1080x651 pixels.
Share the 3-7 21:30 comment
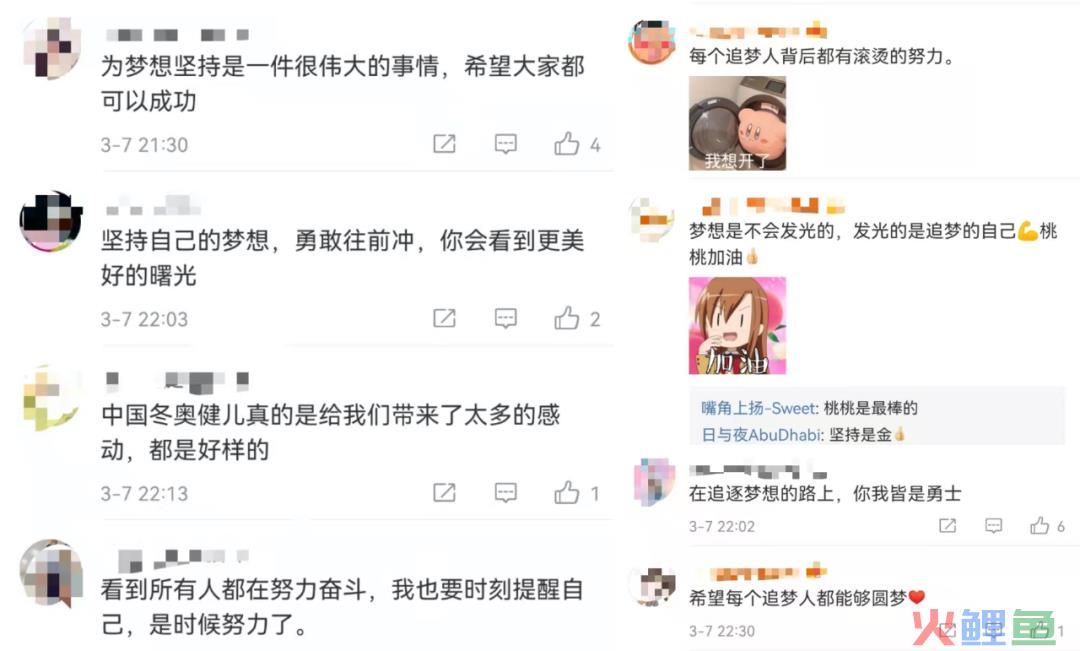[x=444, y=143]
